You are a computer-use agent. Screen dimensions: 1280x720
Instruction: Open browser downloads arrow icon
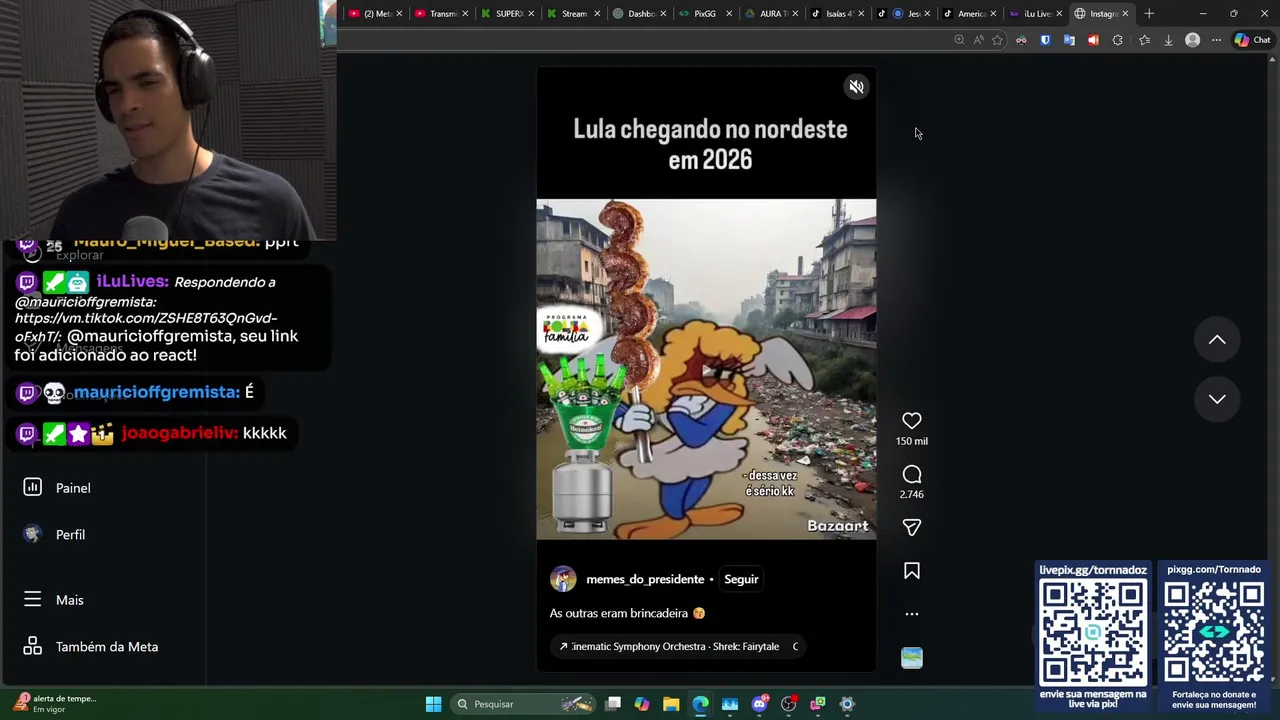click(x=1168, y=40)
